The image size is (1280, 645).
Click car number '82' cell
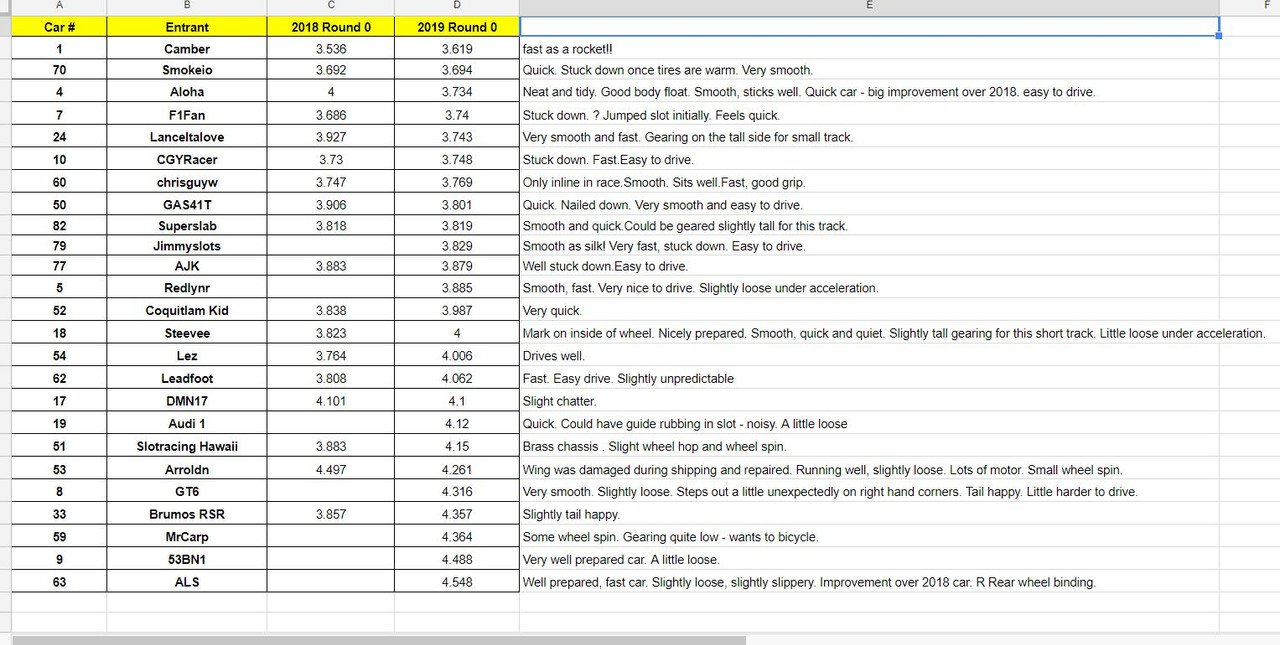59,226
